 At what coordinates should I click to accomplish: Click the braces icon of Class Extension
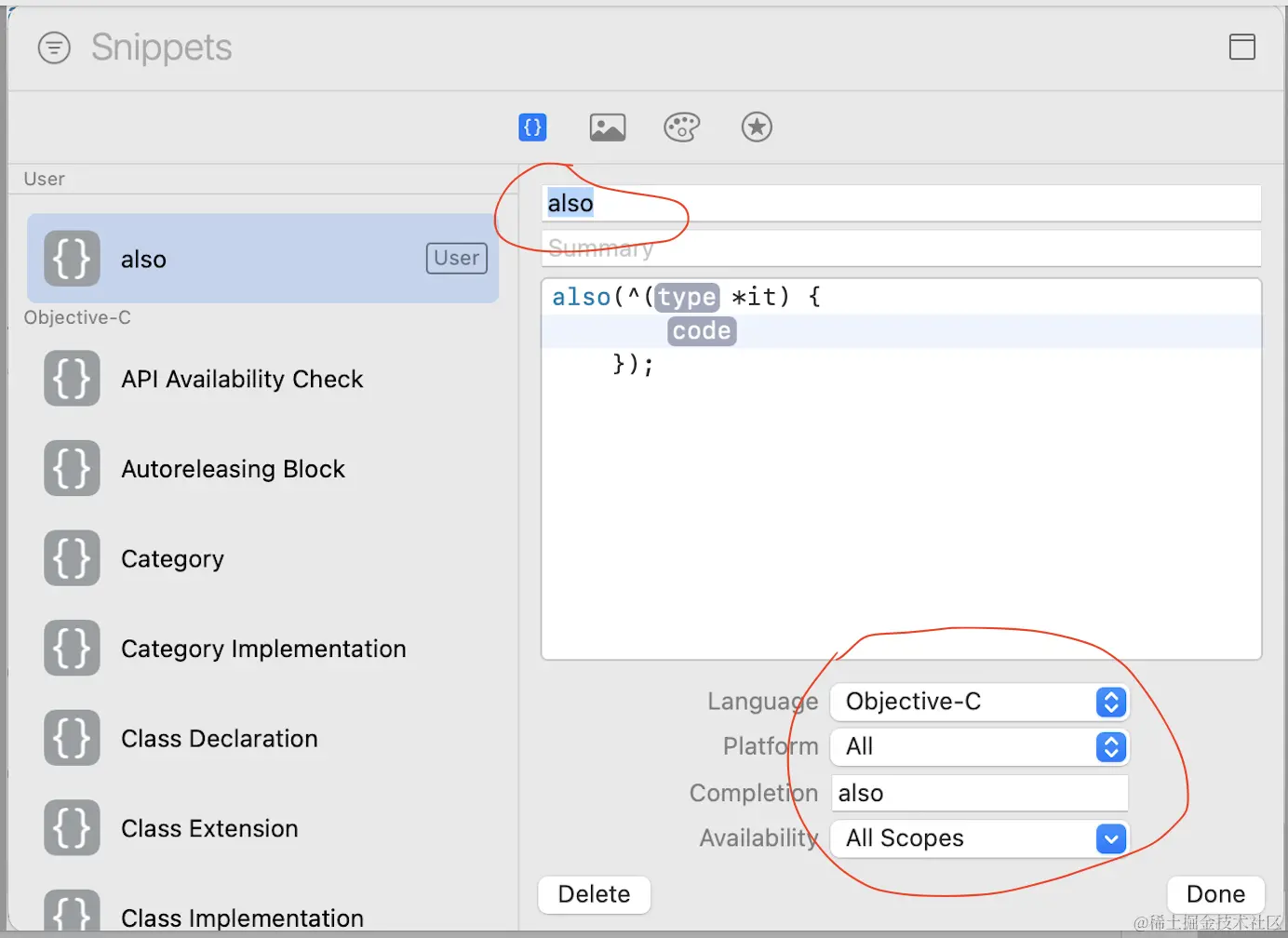pyautogui.click(x=72, y=828)
